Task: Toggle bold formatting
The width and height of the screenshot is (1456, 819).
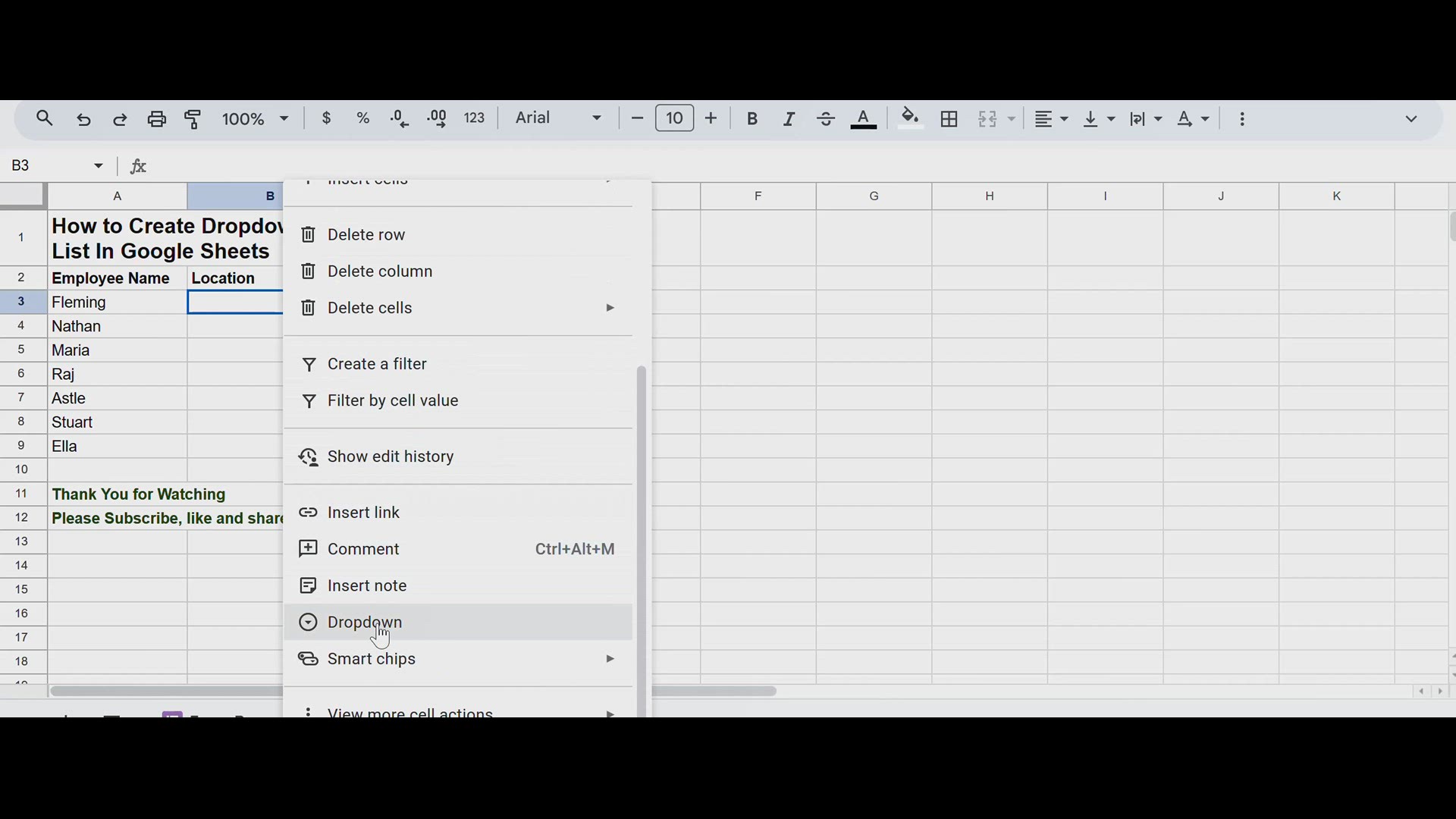Action: [753, 119]
